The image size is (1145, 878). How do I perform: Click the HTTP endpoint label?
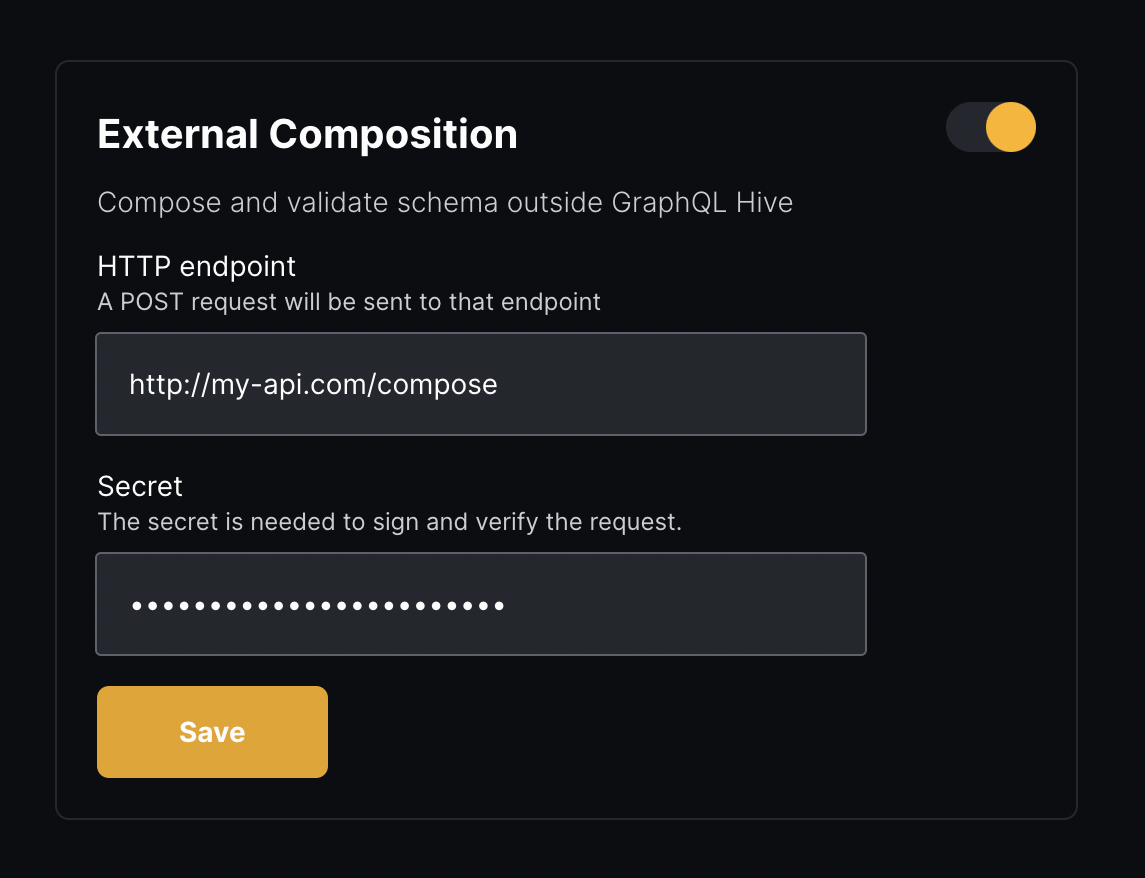196,267
